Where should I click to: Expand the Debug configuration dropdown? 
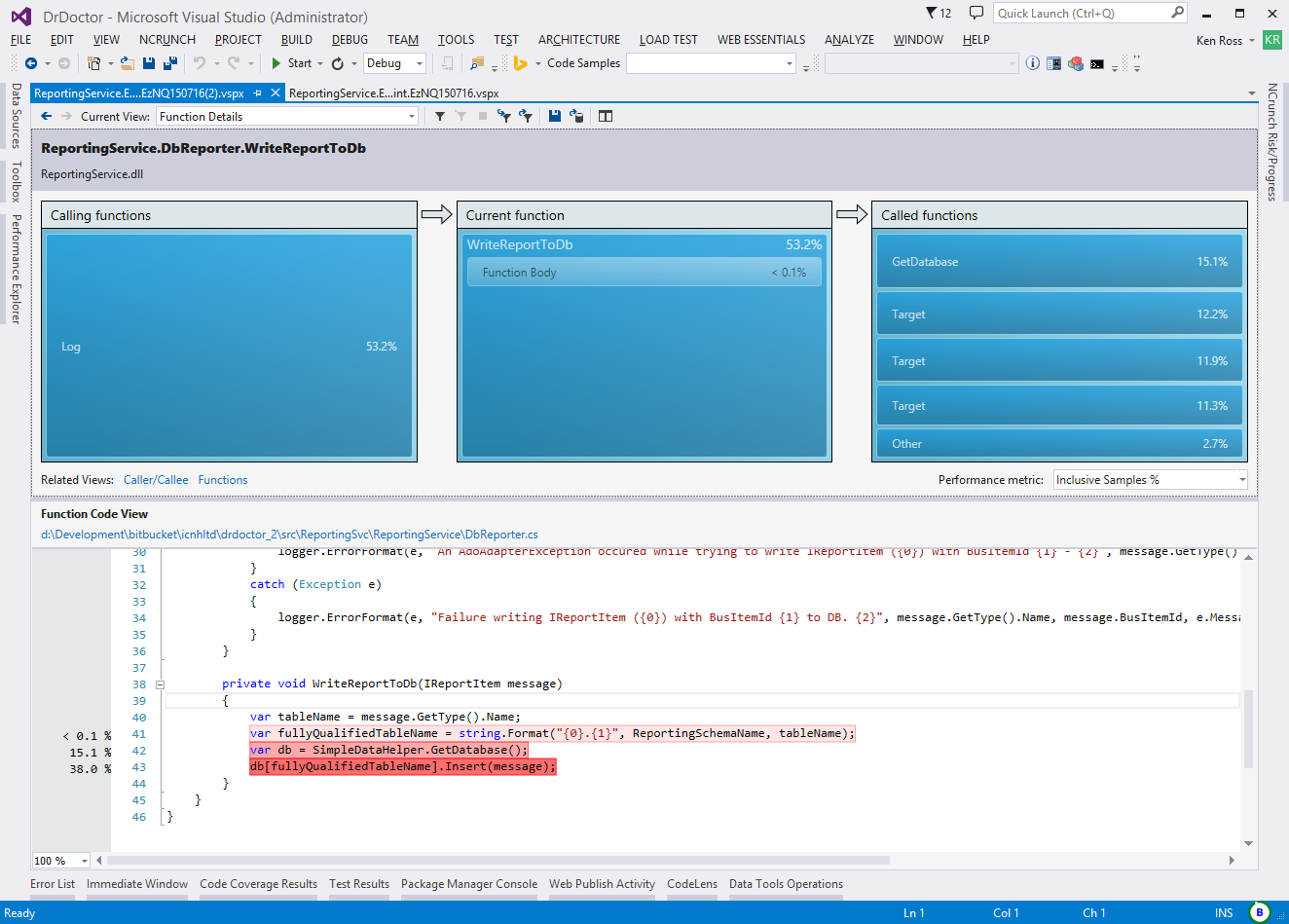(395, 63)
